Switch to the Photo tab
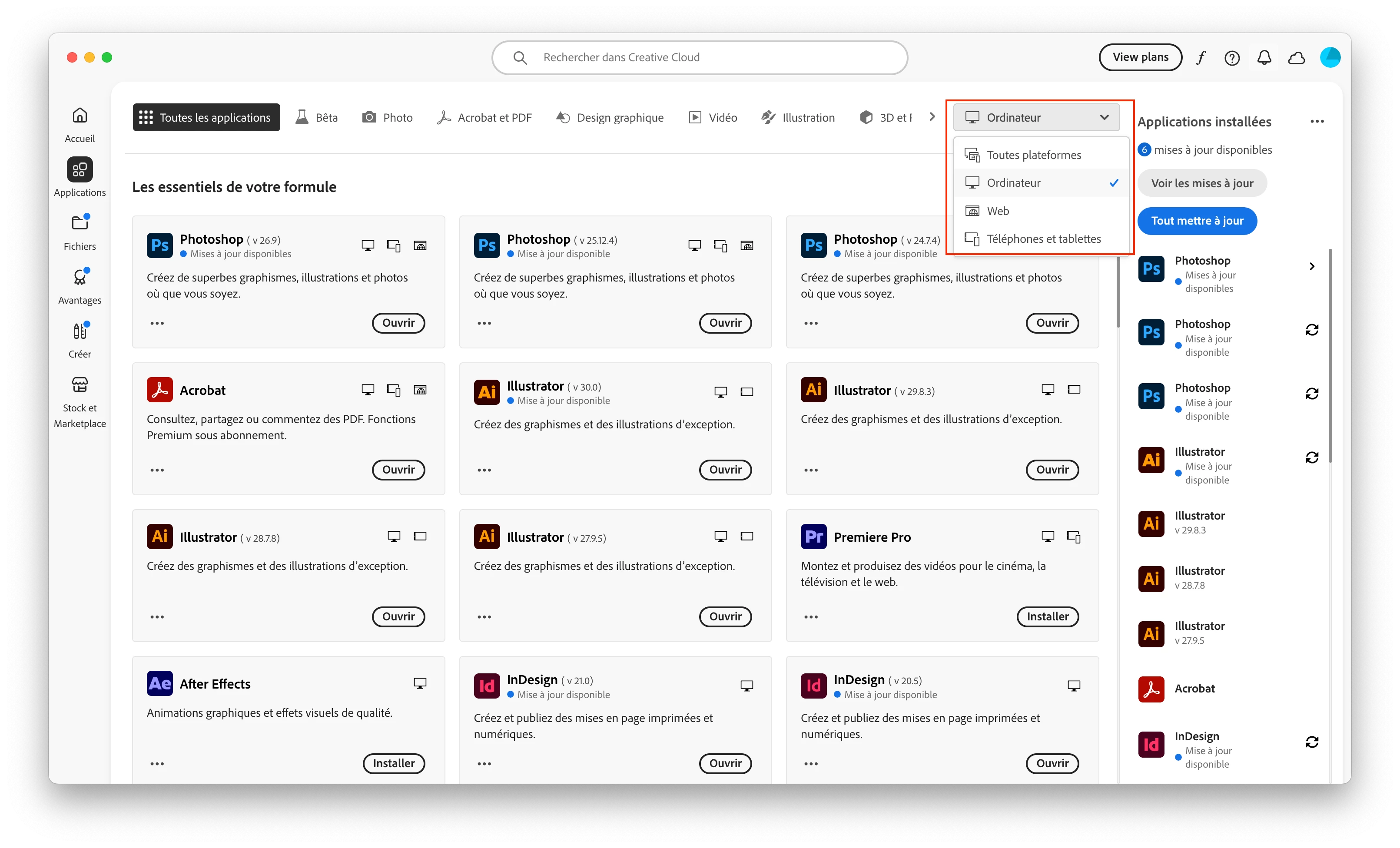The width and height of the screenshot is (1400, 848). coord(388,118)
